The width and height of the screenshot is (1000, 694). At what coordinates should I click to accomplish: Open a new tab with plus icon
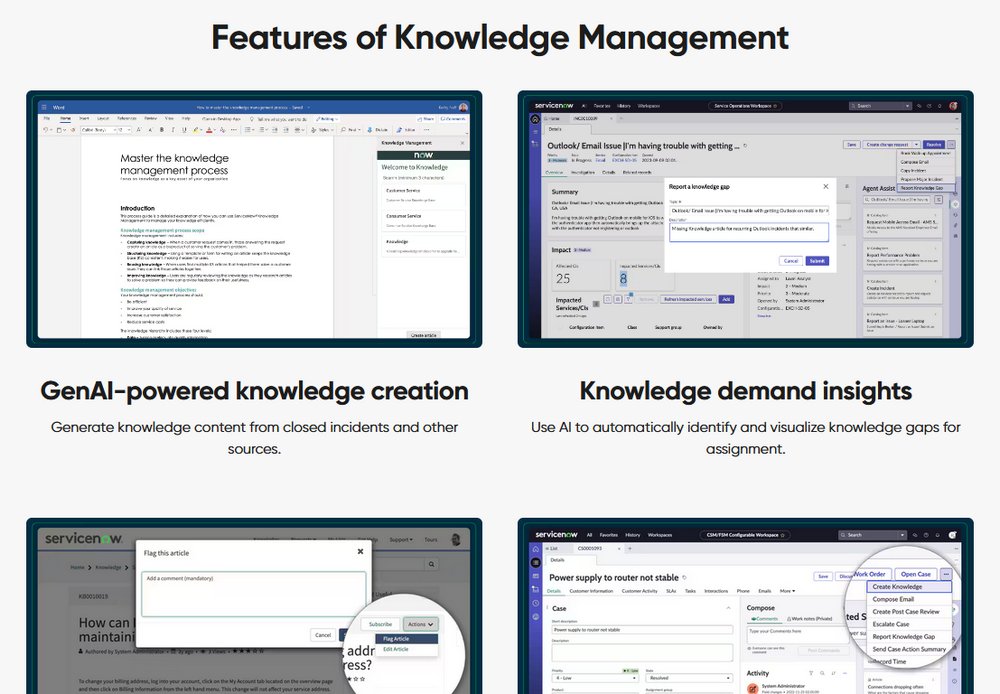coord(629,548)
